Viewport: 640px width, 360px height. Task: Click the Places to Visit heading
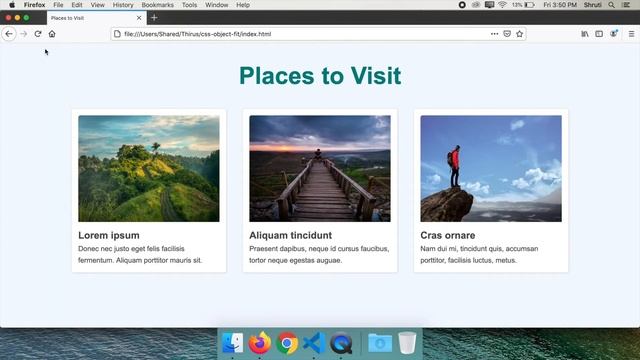pos(320,76)
